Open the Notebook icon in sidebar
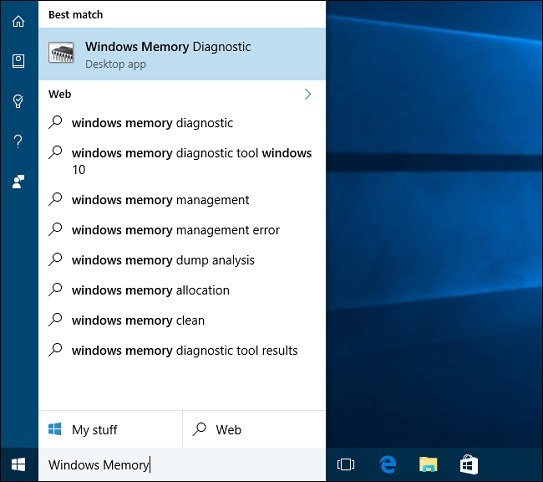This screenshot has width=543, height=482. point(18,61)
